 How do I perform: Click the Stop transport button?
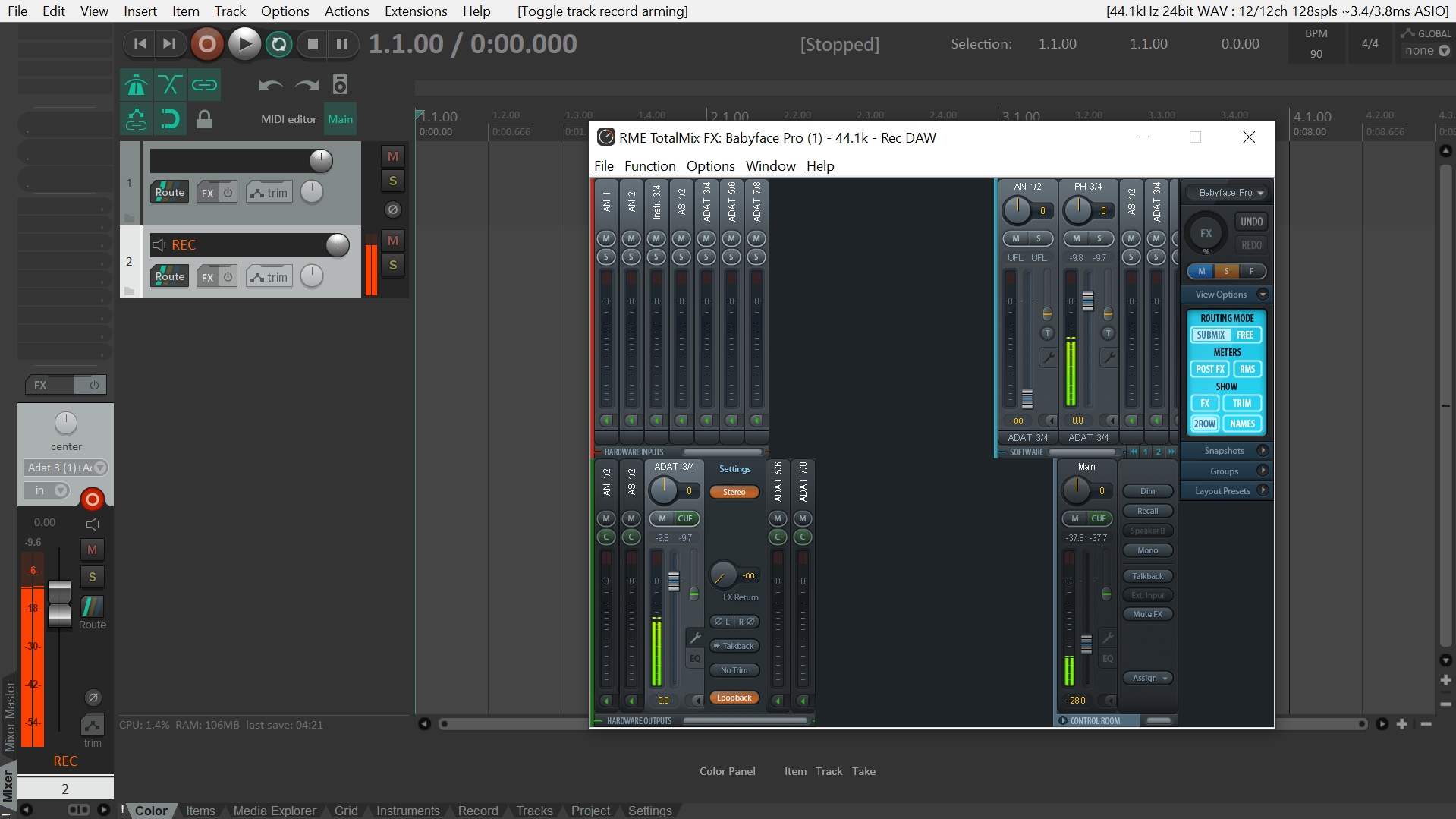[312, 44]
